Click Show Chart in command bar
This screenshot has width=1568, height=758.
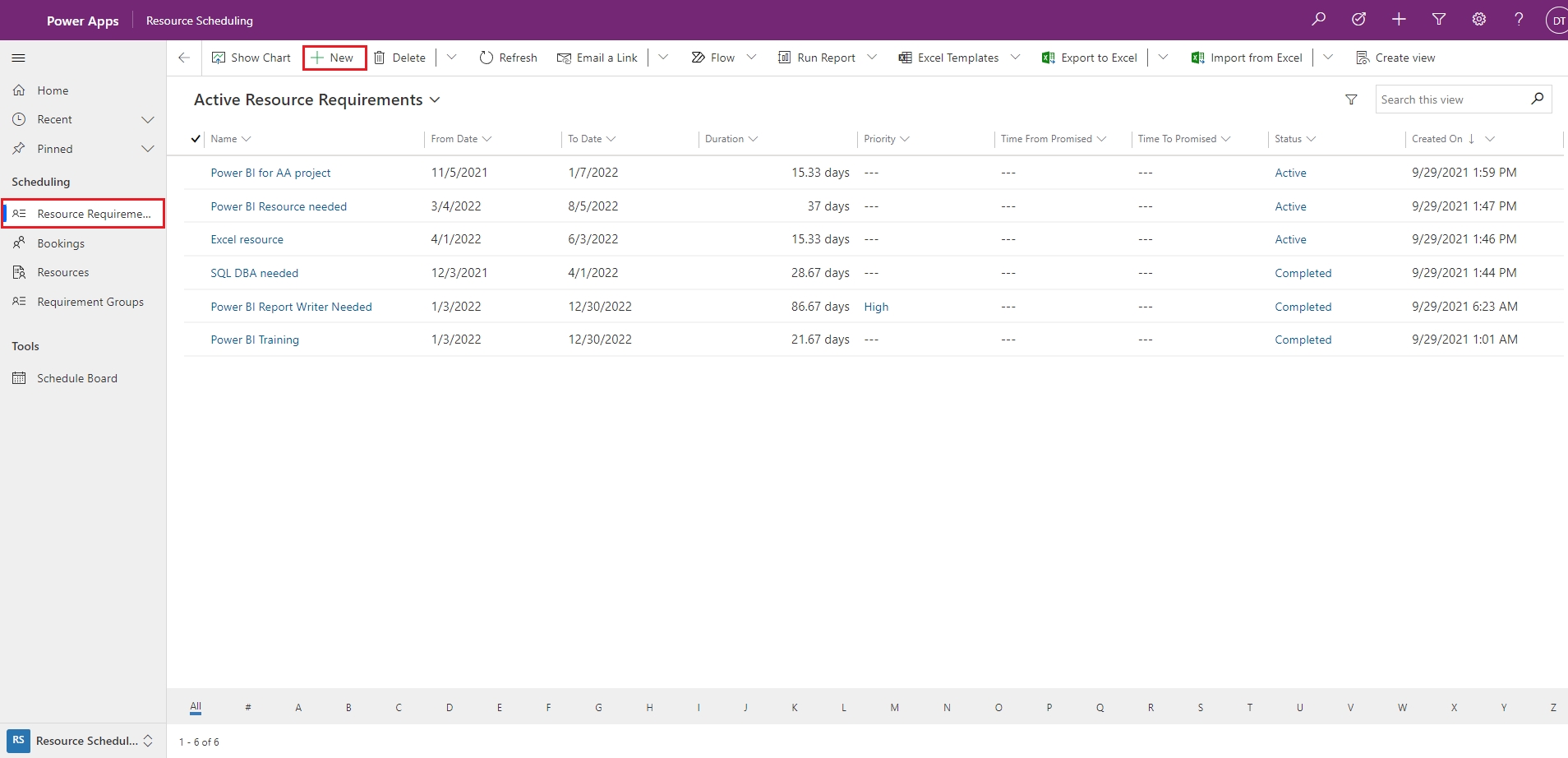click(x=251, y=58)
